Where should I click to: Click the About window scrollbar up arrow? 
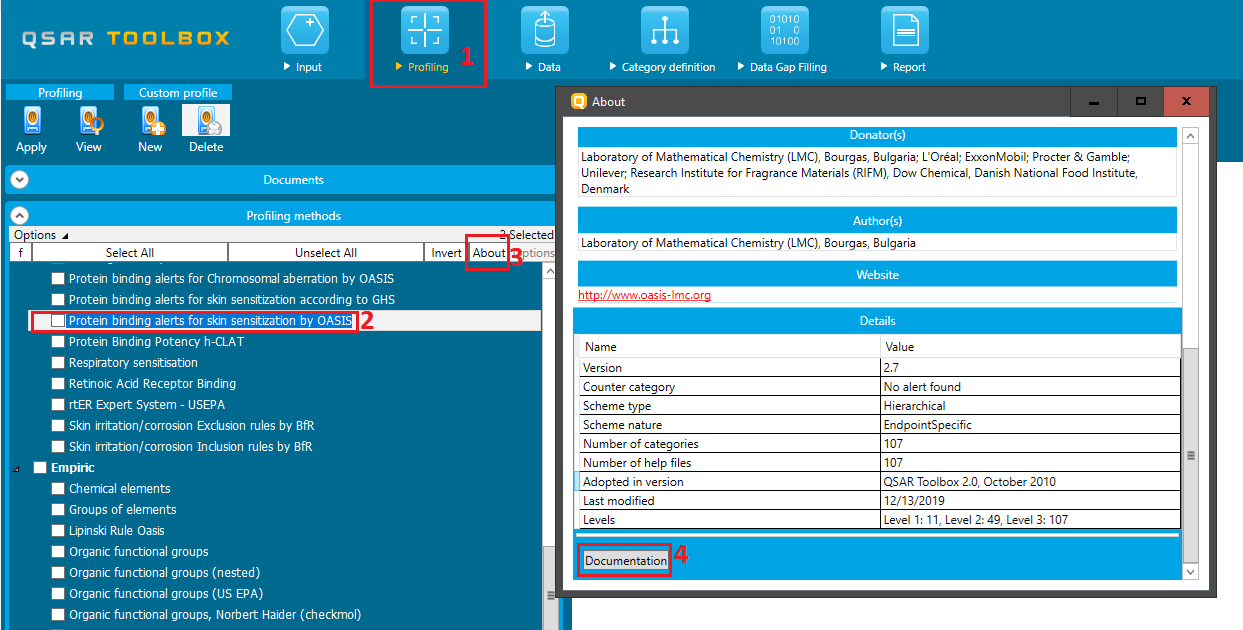(x=1190, y=136)
